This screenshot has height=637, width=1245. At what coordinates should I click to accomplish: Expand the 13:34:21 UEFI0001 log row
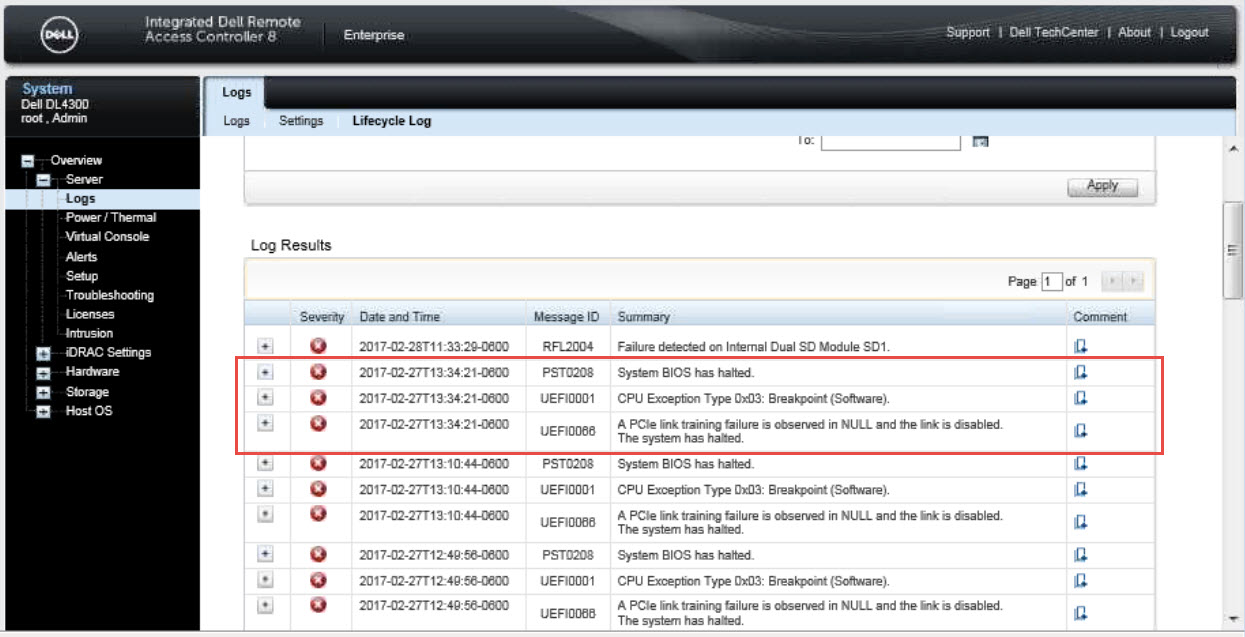point(265,398)
